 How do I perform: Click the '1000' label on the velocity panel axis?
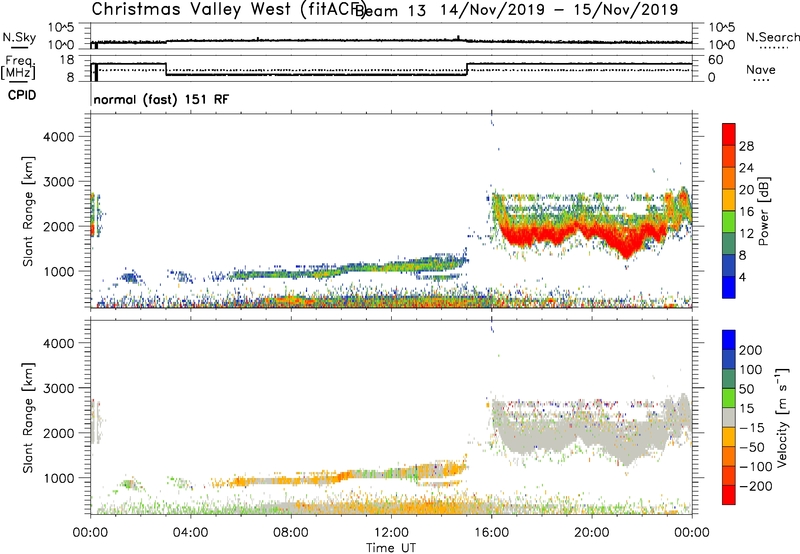pos(59,478)
